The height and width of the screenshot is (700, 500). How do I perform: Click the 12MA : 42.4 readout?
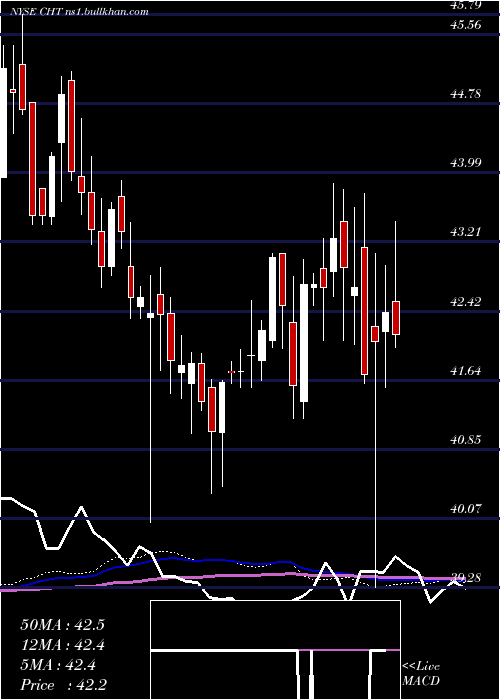tap(62, 645)
